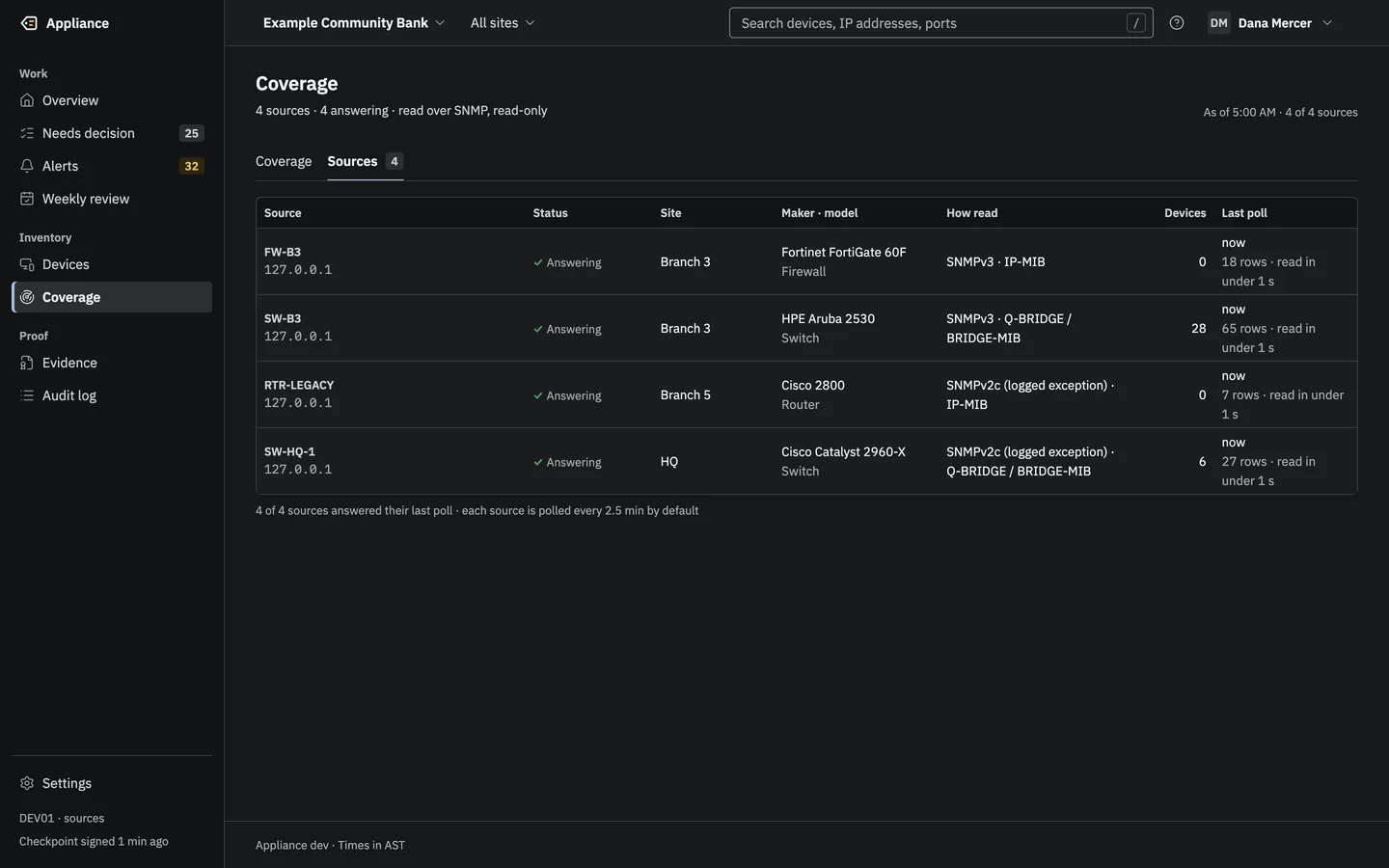This screenshot has width=1389, height=868.
Task: Open help via question mark icon
Action: pyautogui.click(x=1177, y=23)
